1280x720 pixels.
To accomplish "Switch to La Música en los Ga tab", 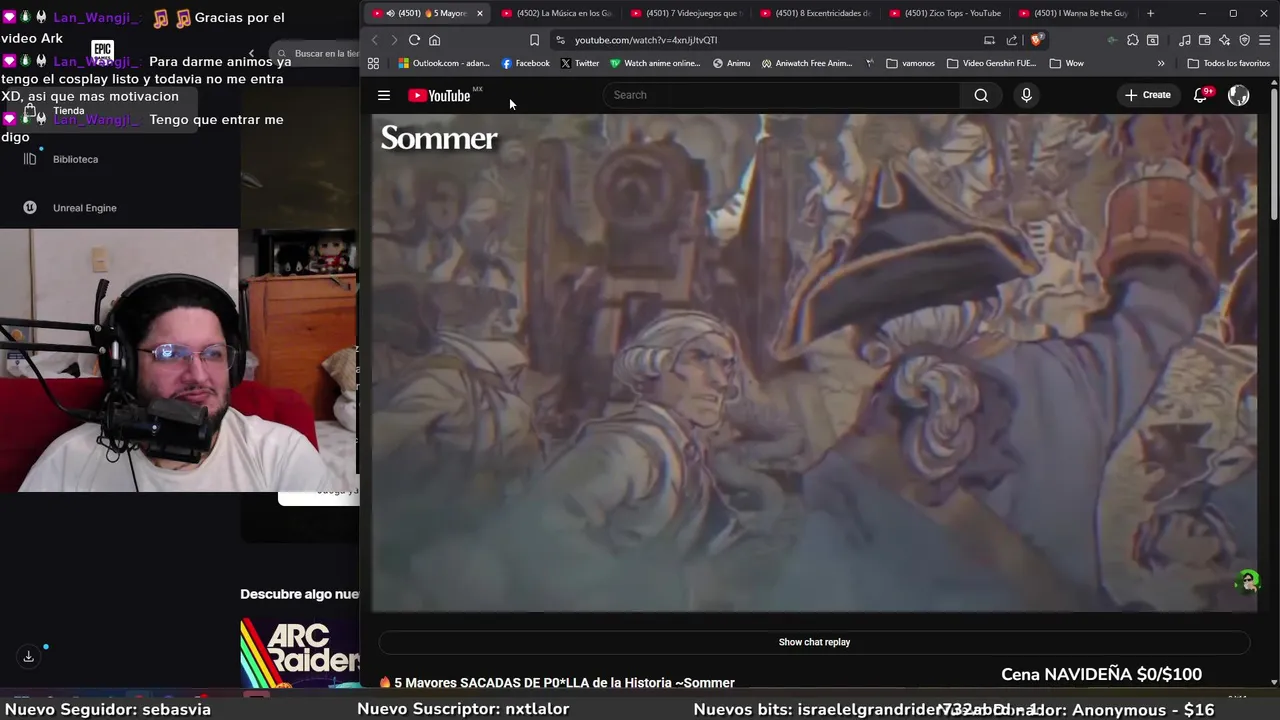I will 556,13.
